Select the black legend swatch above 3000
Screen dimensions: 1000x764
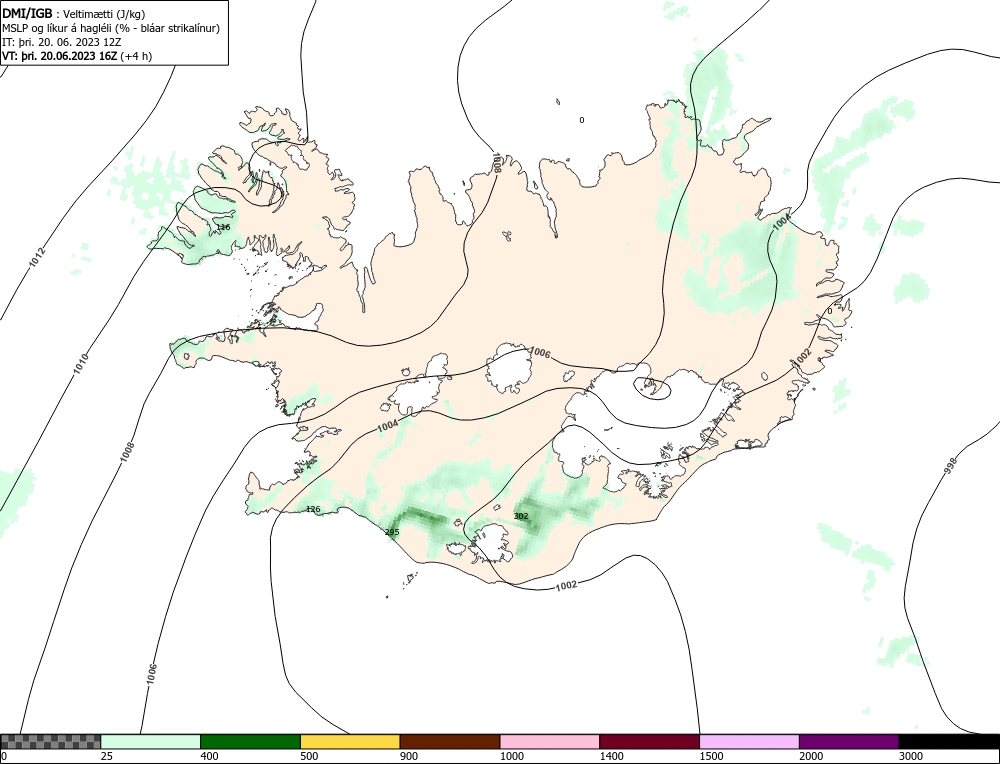pos(949,742)
